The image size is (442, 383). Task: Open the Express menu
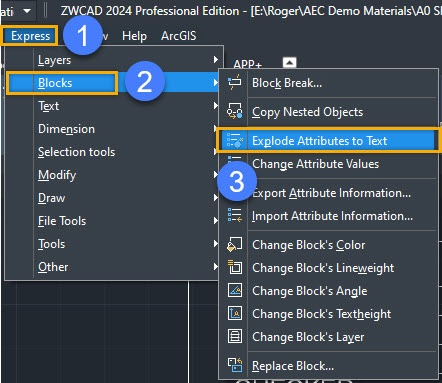pyautogui.click(x=30, y=36)
